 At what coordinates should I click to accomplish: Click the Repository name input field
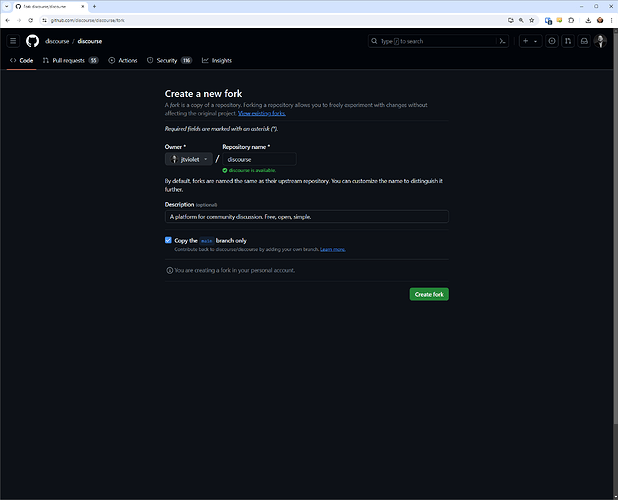[259, 159]
